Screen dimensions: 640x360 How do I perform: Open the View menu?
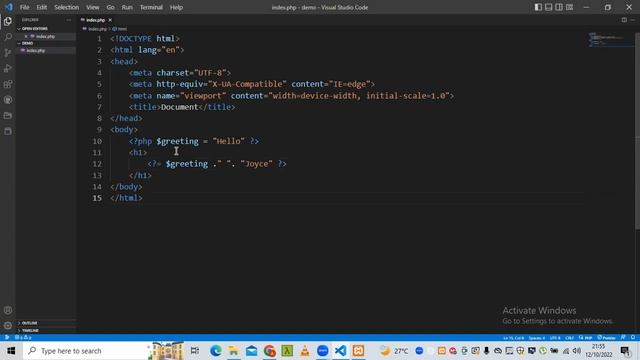tap(93, 7)
